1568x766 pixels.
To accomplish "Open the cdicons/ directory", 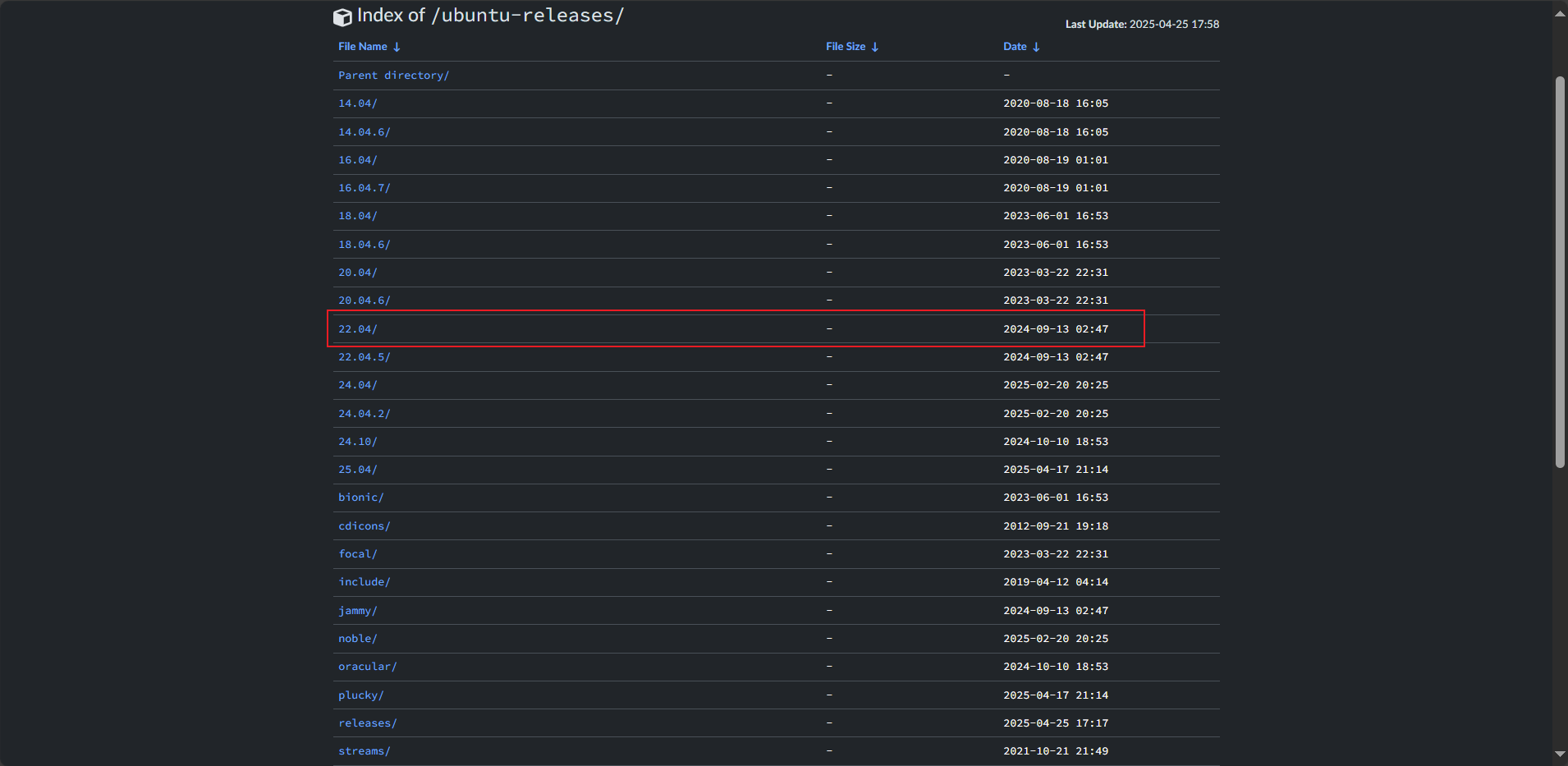I will [364, 526].
